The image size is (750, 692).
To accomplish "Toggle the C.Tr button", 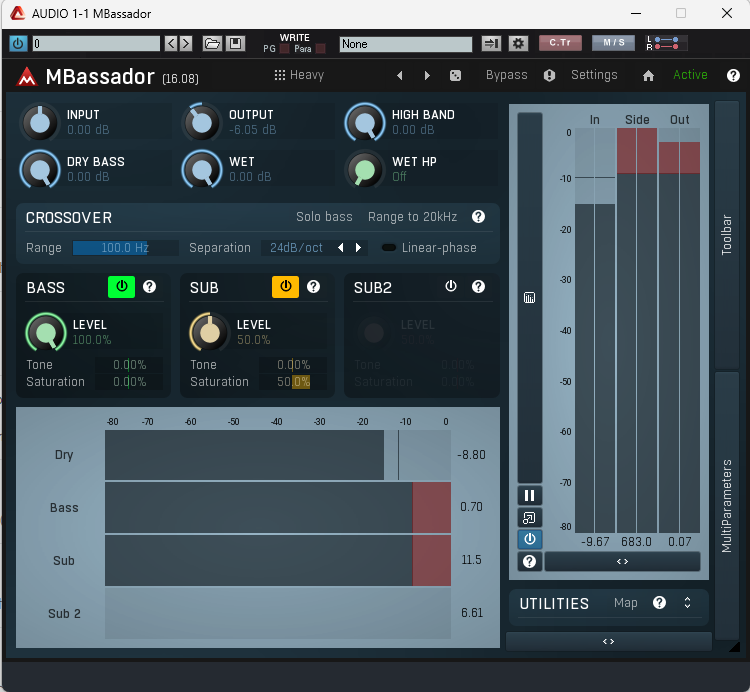I will [560, 43].
